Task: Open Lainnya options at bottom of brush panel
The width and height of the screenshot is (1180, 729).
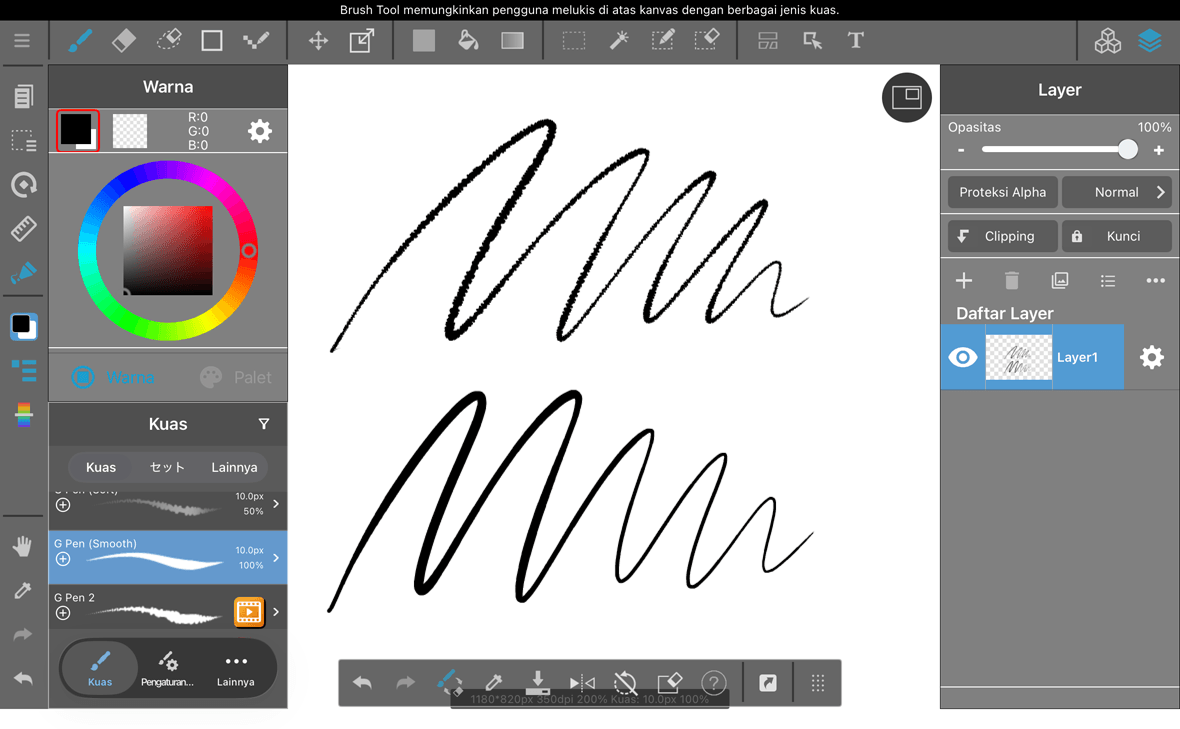Action: coord(236,670)
